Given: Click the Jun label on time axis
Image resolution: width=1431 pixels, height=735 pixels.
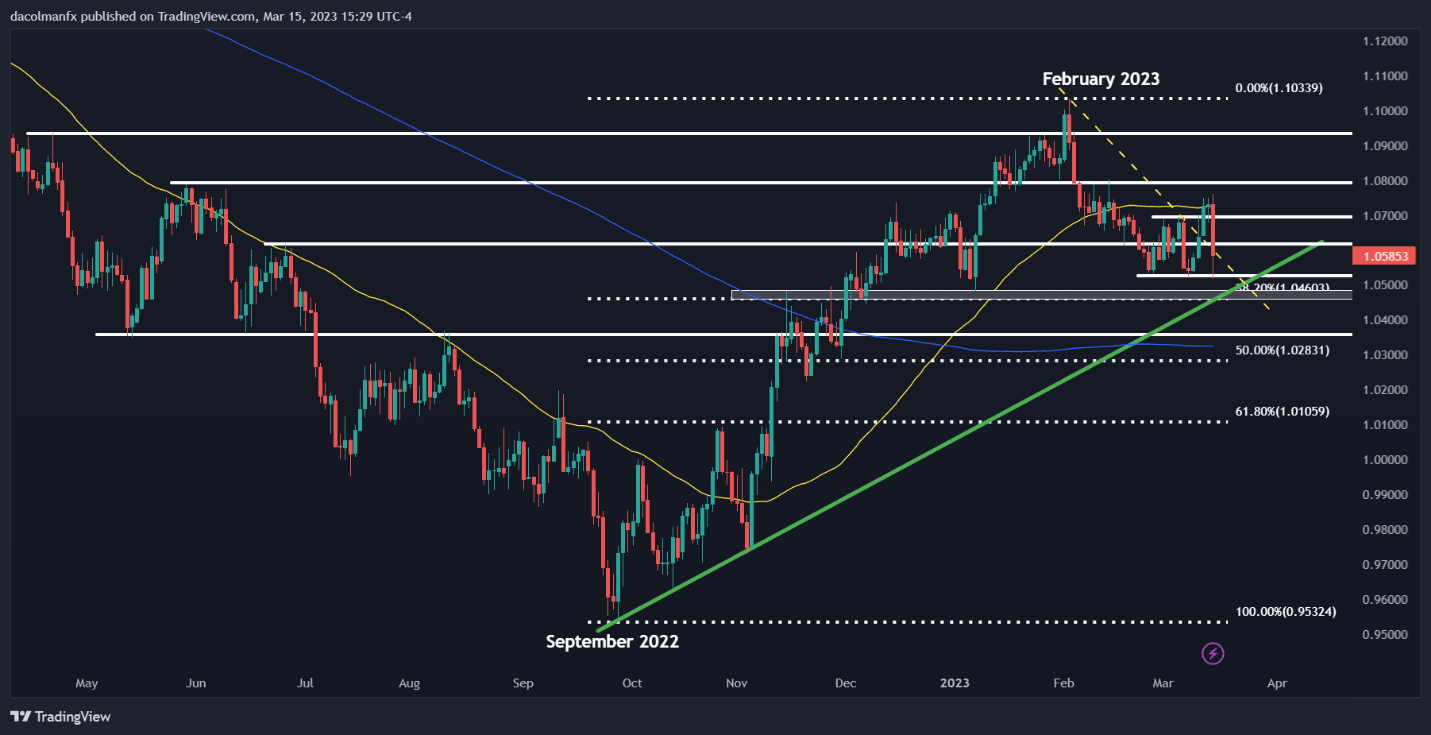Looking at the screenshot, I should [196, 684].
